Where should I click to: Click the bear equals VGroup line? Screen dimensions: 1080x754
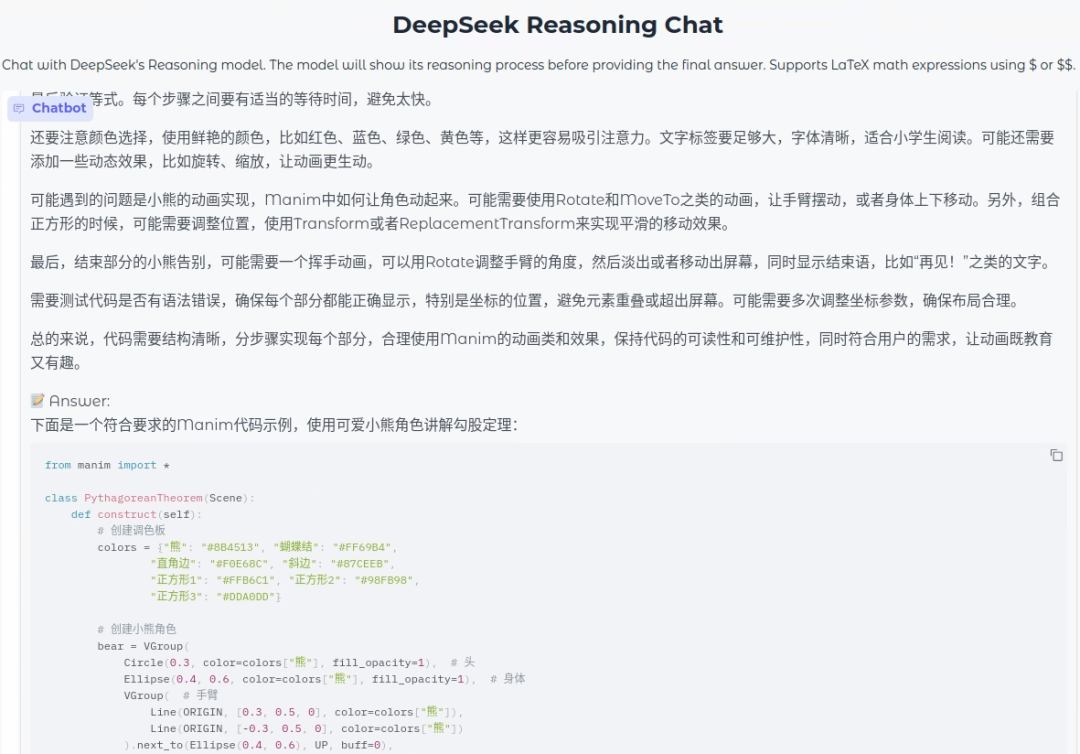pyautogui.click(x=144, y=646)
